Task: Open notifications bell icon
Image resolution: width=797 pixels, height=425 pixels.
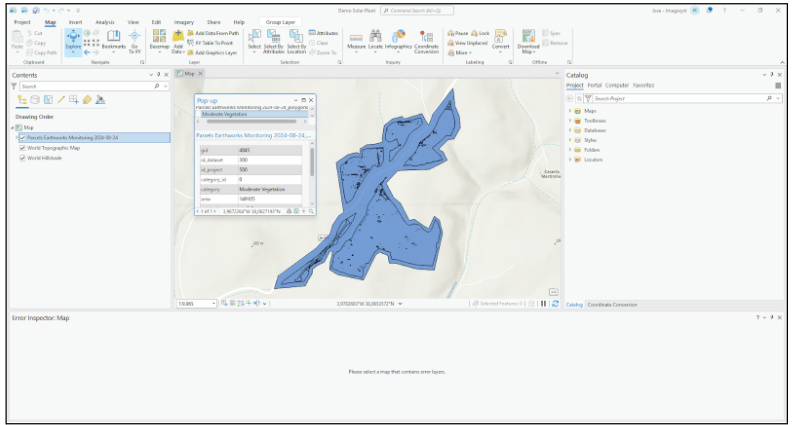Action: tap(710, 10)
